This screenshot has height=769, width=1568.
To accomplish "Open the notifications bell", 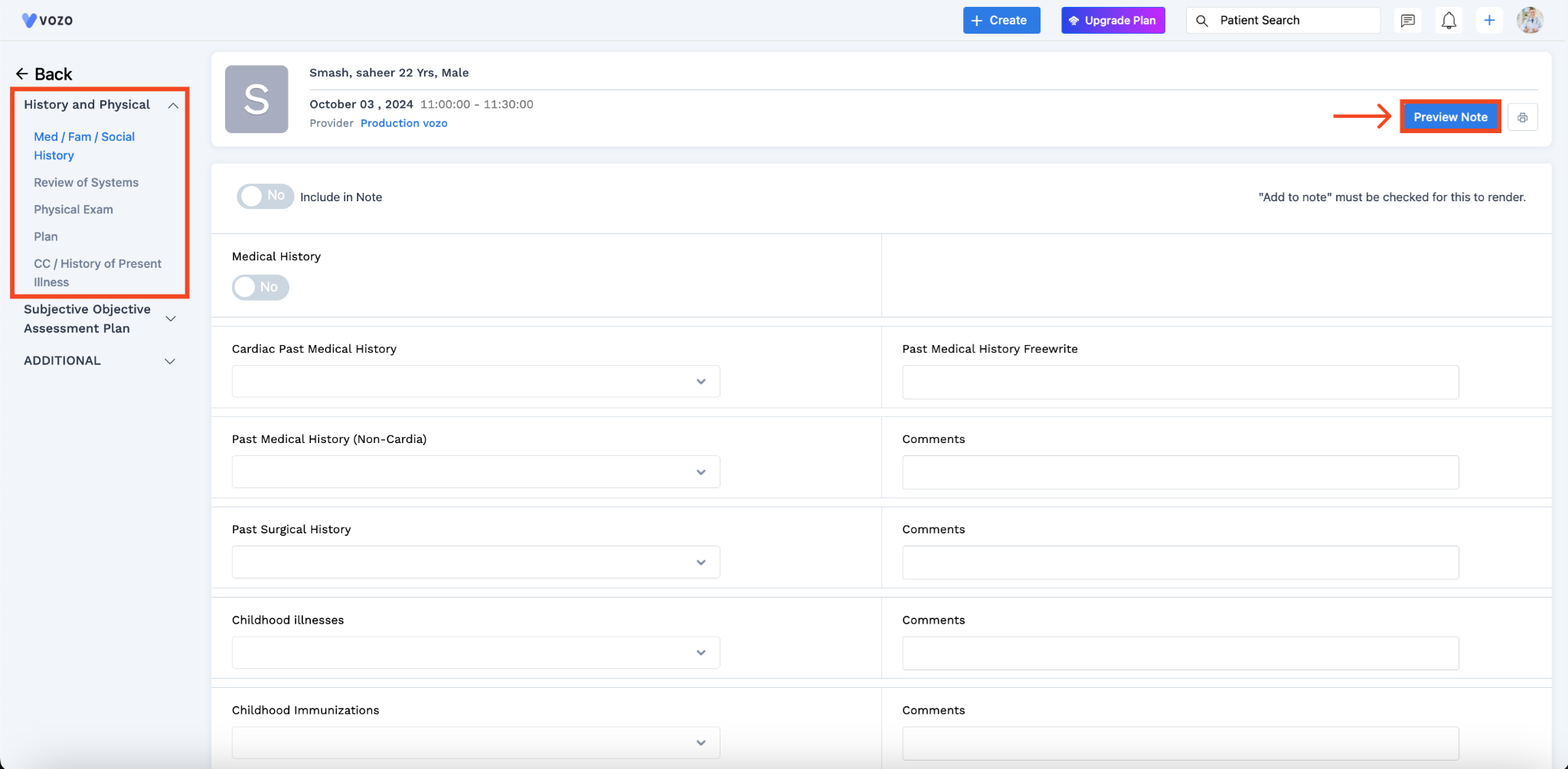I will [1449, 21].
